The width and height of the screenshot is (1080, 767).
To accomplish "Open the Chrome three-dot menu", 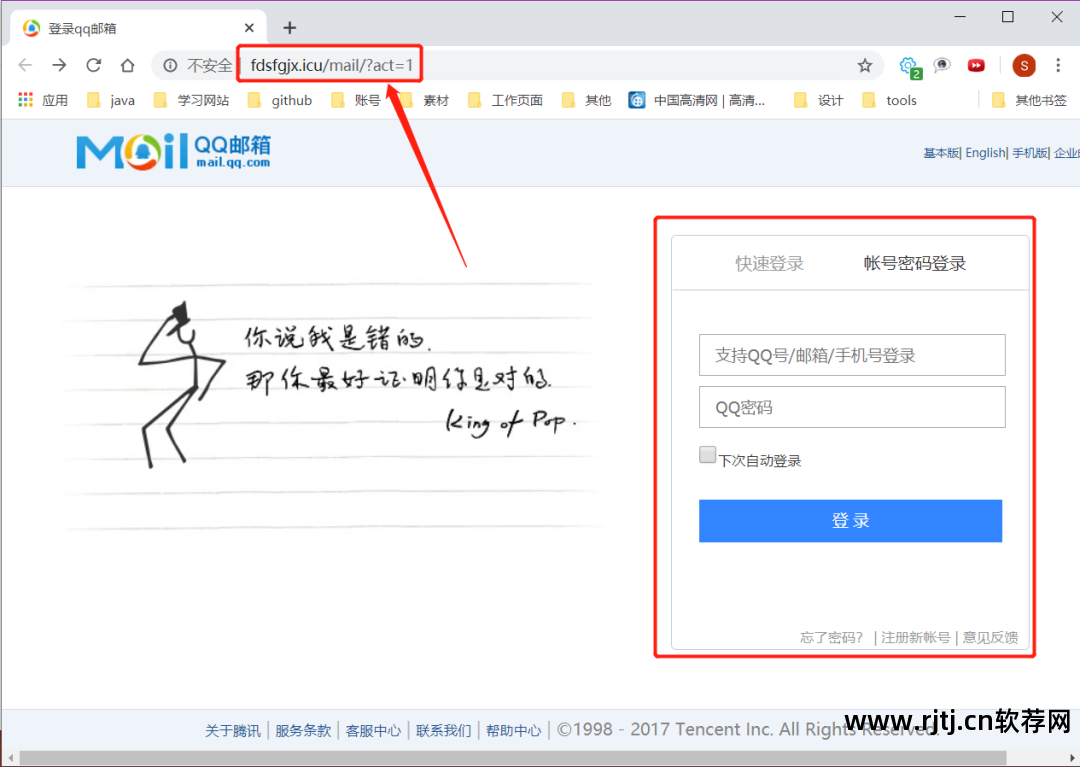I will click(1058, 64).
